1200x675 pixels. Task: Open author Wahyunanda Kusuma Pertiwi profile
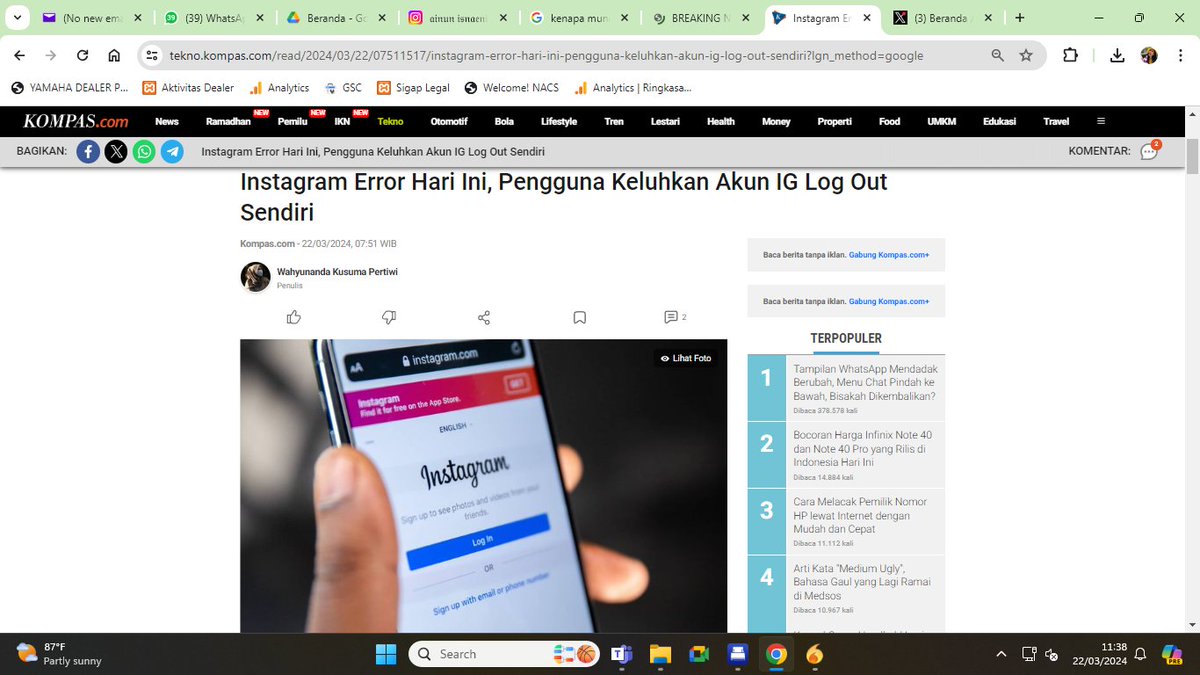point(337,271)
